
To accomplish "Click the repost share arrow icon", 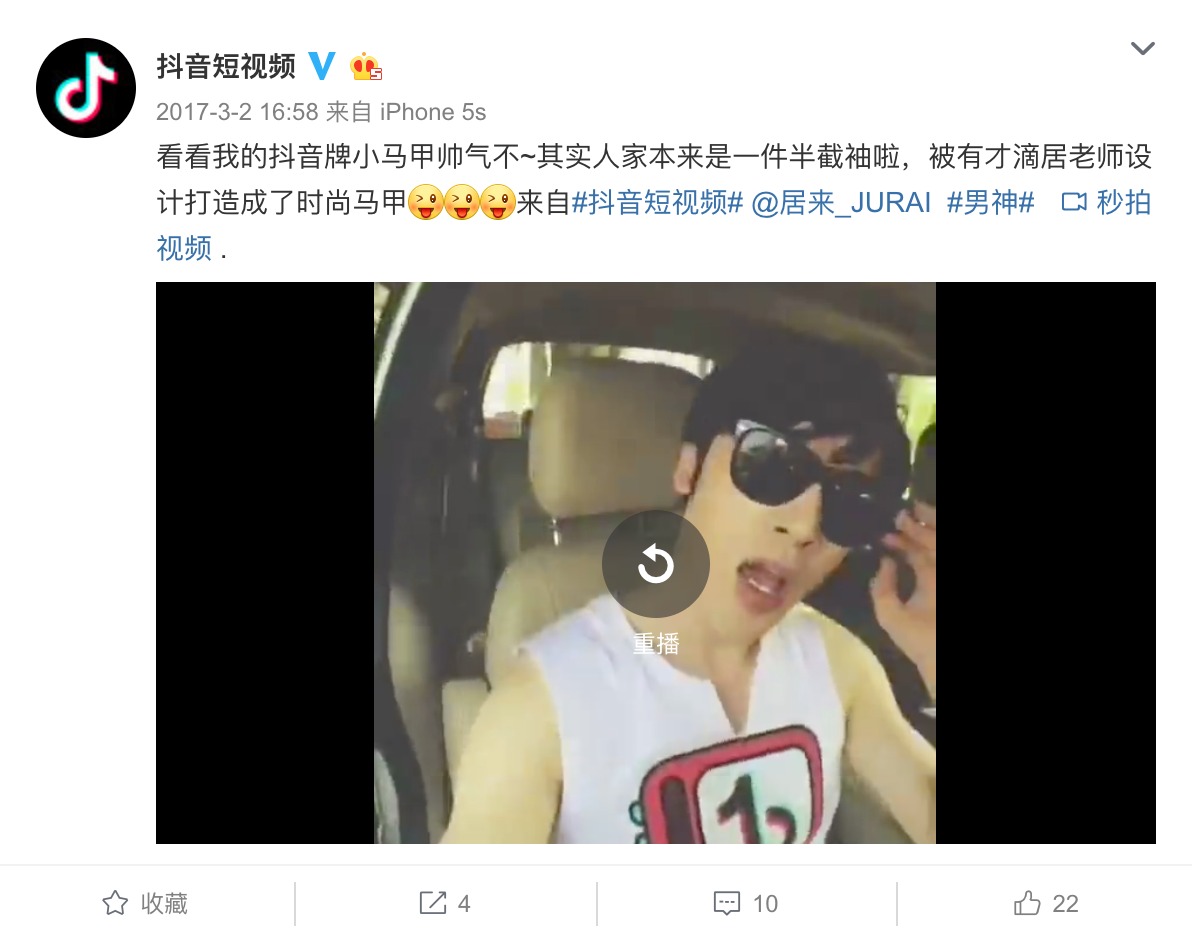I will tap(433, 903).
